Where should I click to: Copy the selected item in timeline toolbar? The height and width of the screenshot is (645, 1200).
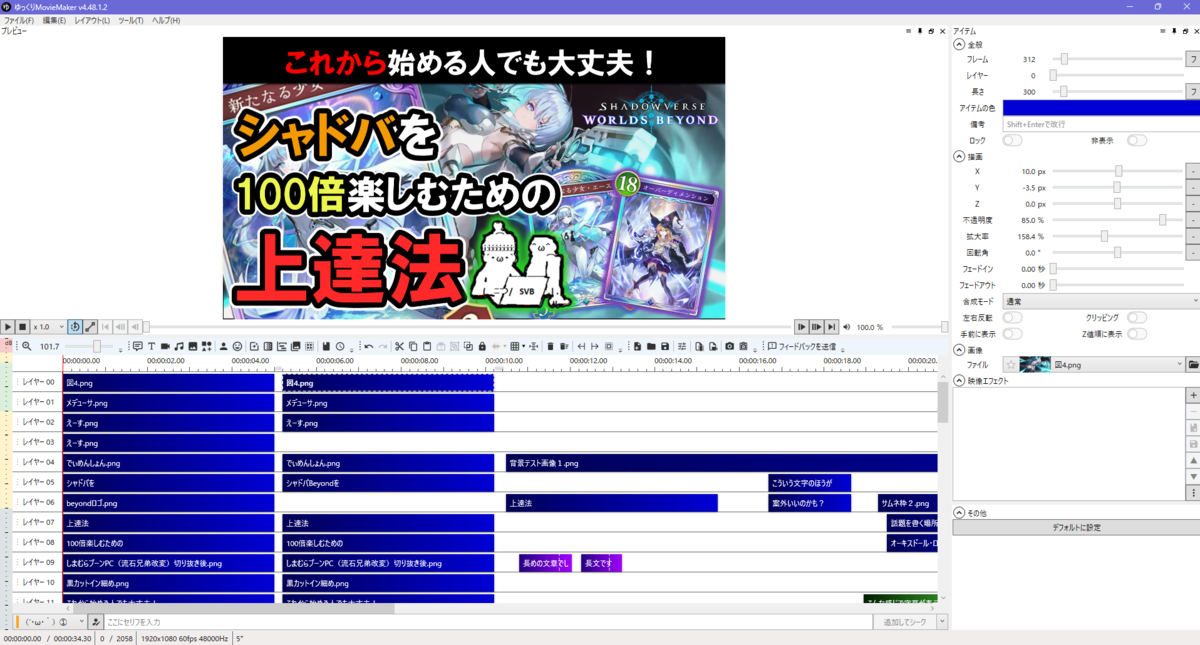pyautogui.click(x=413, y=346)
